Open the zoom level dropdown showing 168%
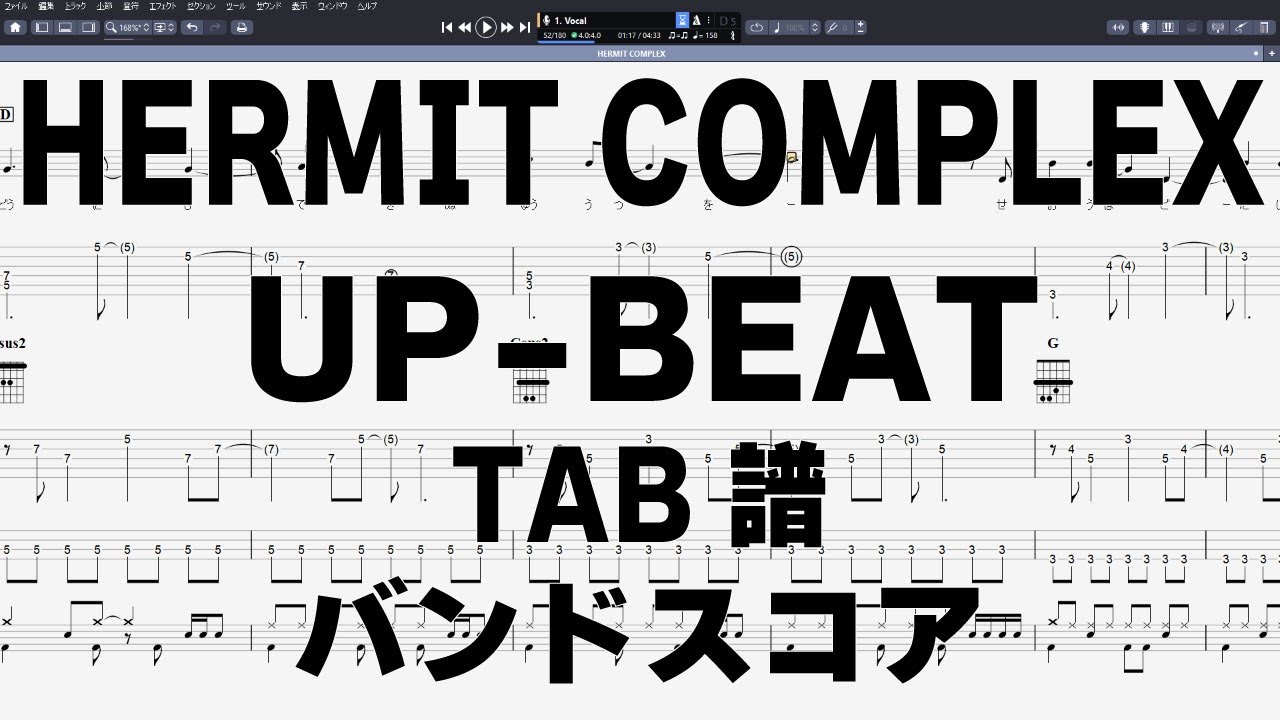This screenshot has width=1280, height=720. pyautogui.click(x=128, y=27)
